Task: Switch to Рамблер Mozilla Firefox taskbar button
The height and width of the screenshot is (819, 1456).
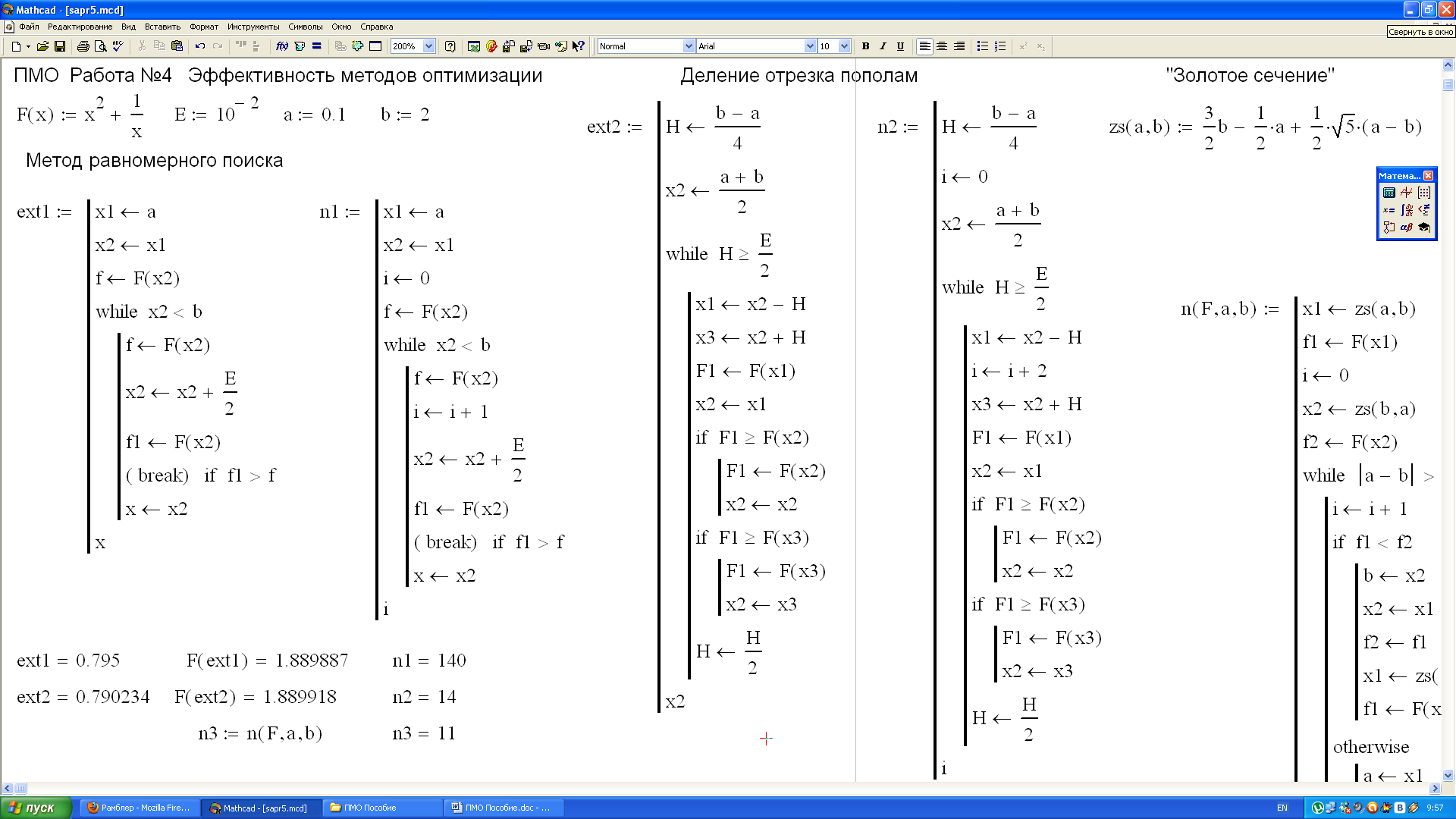Action: coord(139,808)
